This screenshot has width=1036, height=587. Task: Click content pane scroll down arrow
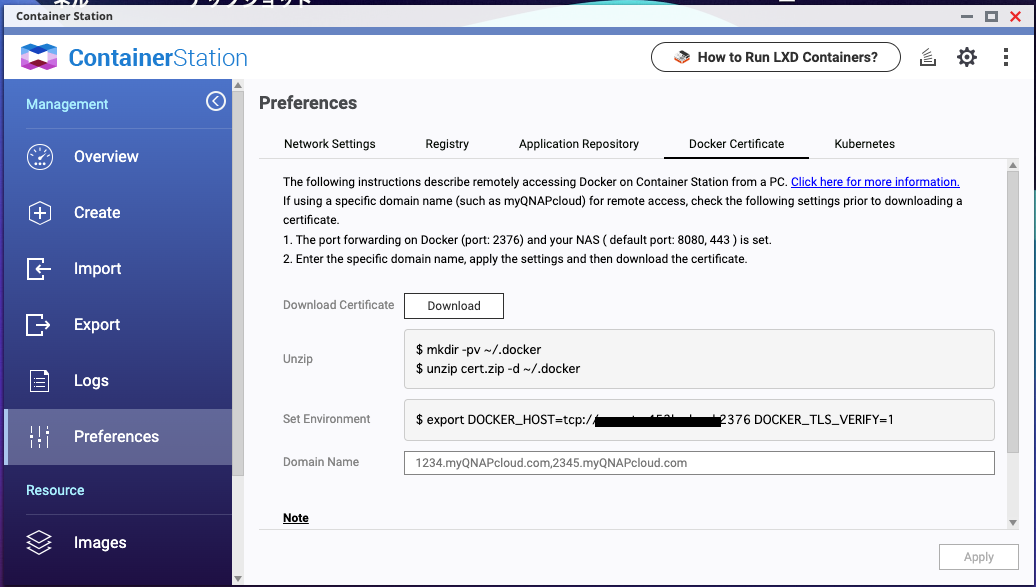(x=1012, y=523)
